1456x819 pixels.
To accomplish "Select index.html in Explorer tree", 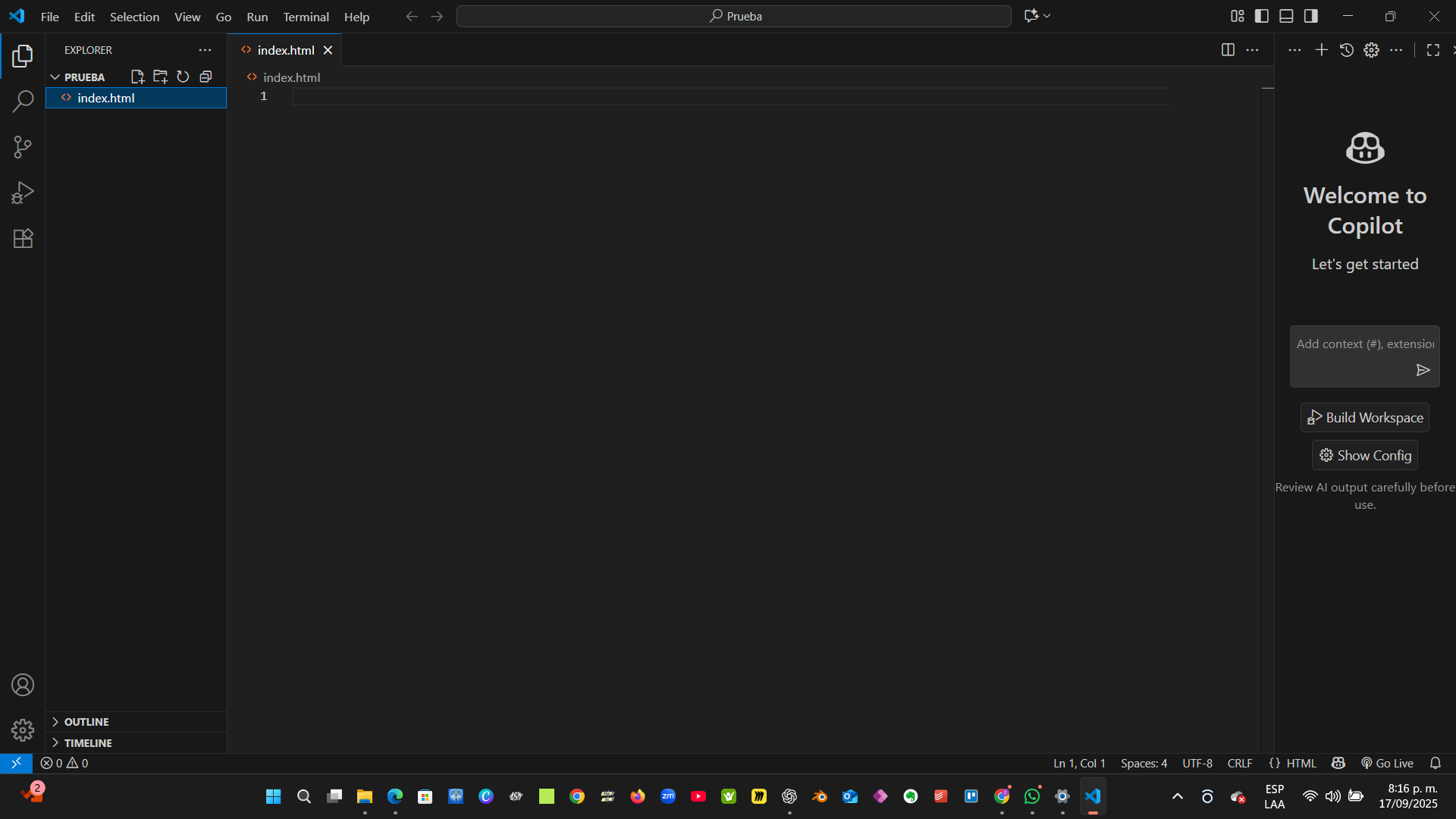I will click(136, 98).
